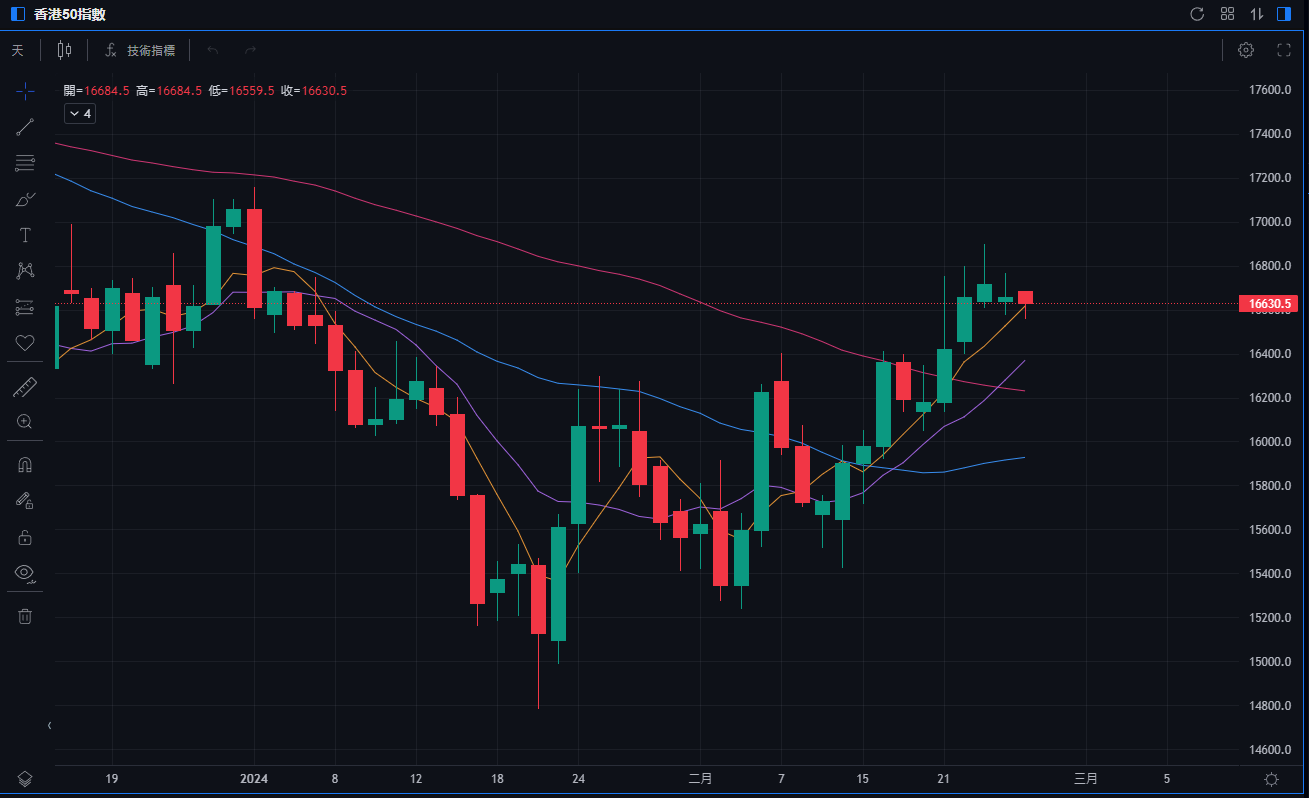
Task: Click the 17000.0 price axis label
Action: [1271, 222]
